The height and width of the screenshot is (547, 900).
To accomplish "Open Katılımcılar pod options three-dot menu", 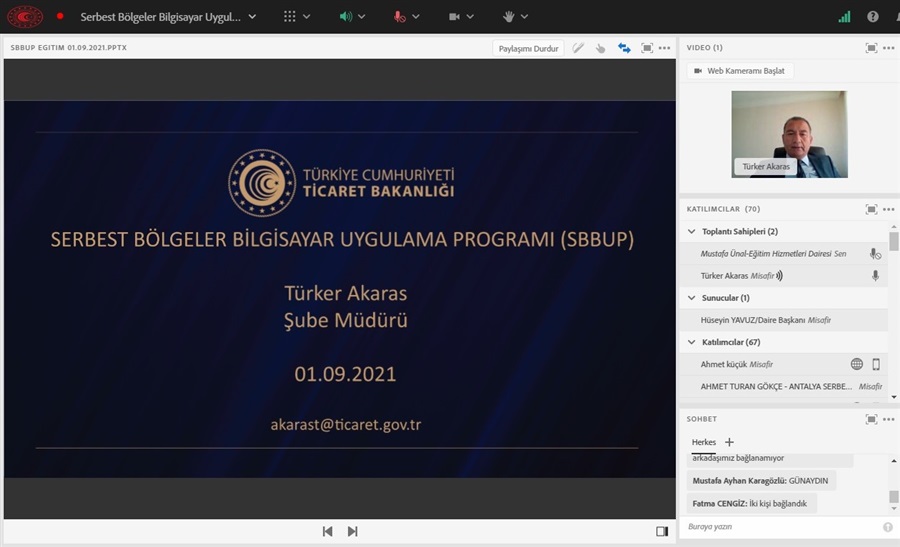I will click(889, 209).
